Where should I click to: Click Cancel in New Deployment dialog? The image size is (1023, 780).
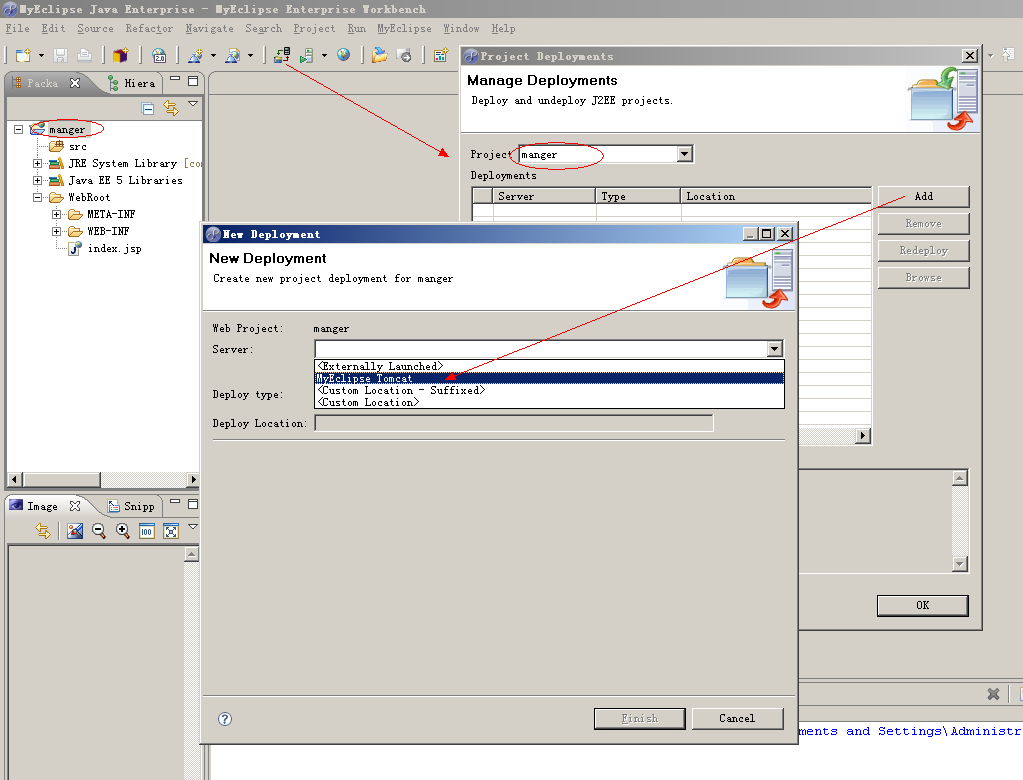pos(737,718)
